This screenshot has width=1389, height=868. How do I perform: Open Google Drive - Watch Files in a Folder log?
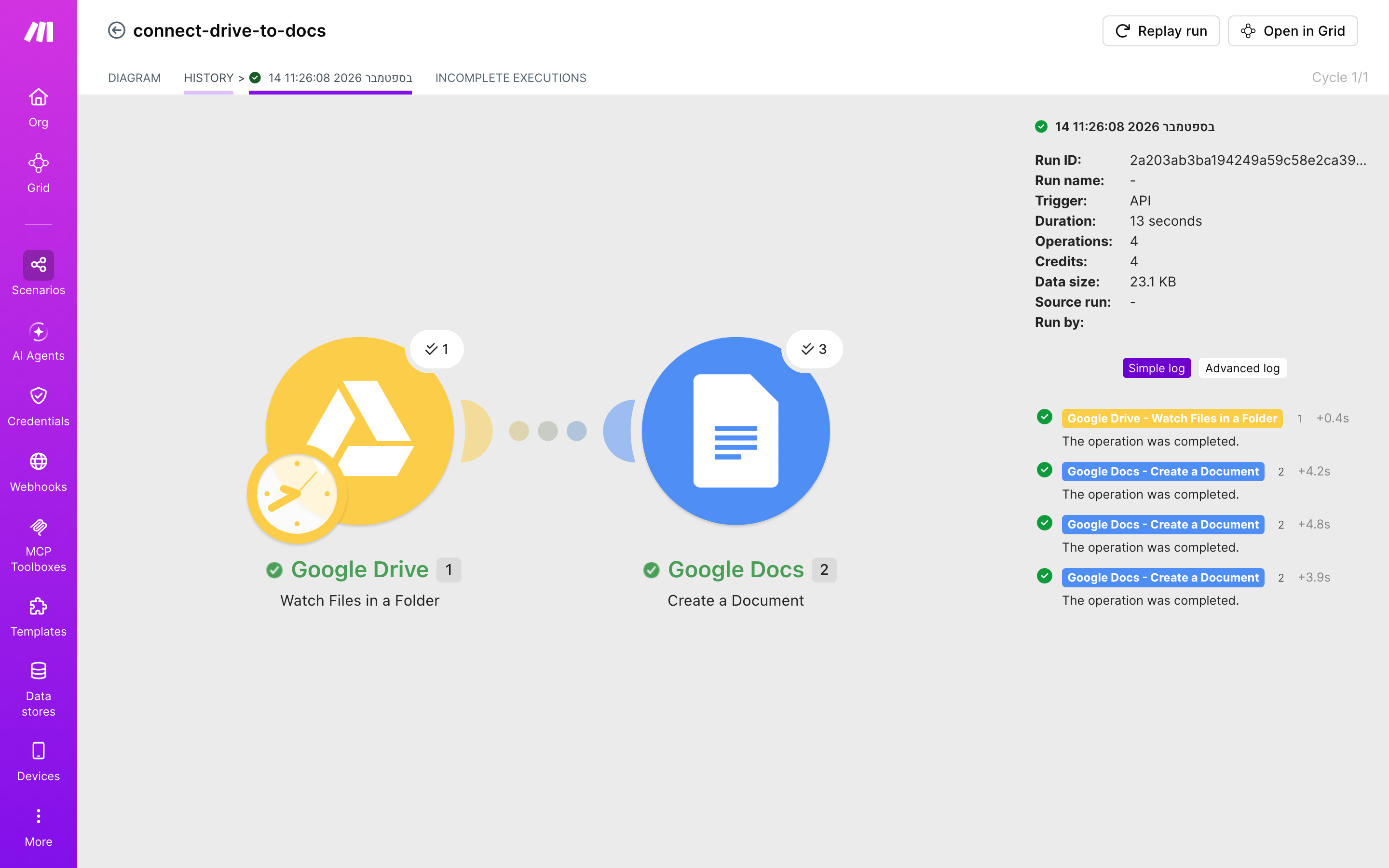point(1172,419)
